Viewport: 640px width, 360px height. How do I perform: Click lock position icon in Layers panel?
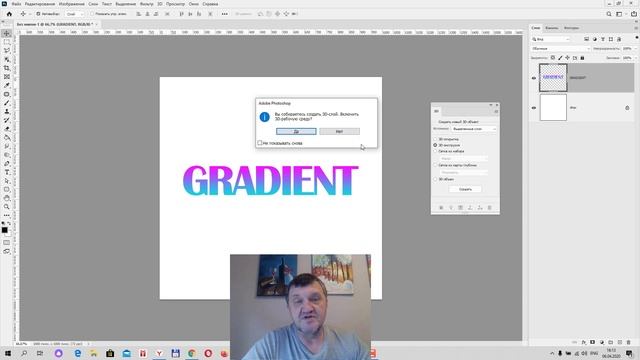pos(567,58)
